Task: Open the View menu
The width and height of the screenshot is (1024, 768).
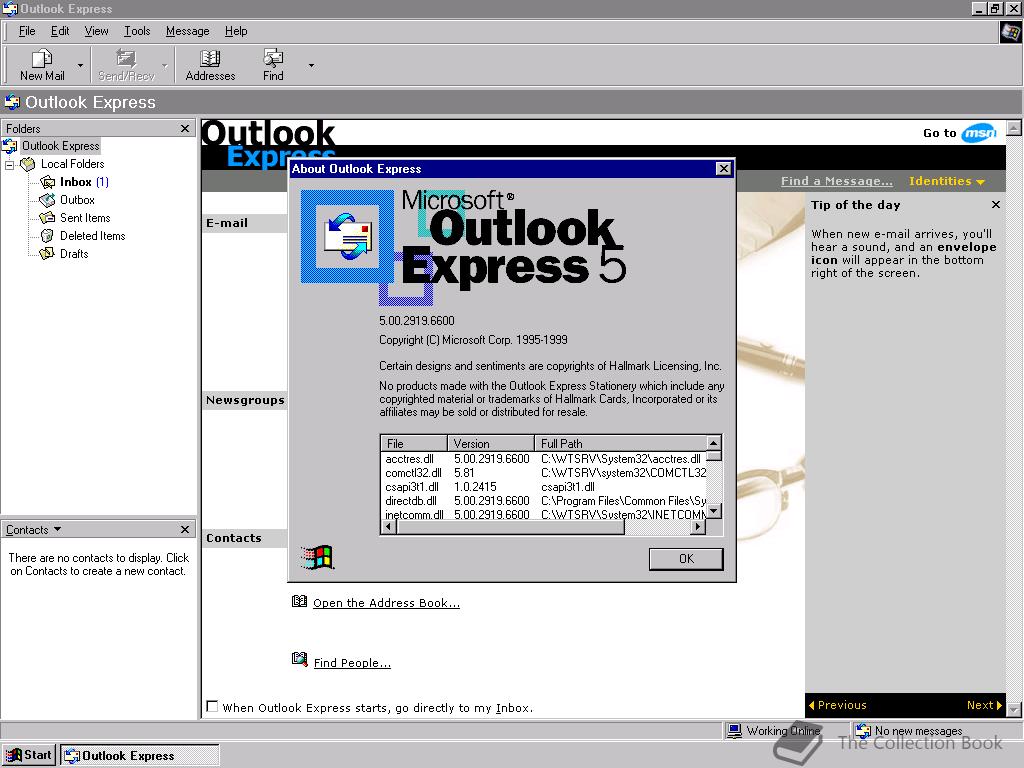Action: pos(96,31)
